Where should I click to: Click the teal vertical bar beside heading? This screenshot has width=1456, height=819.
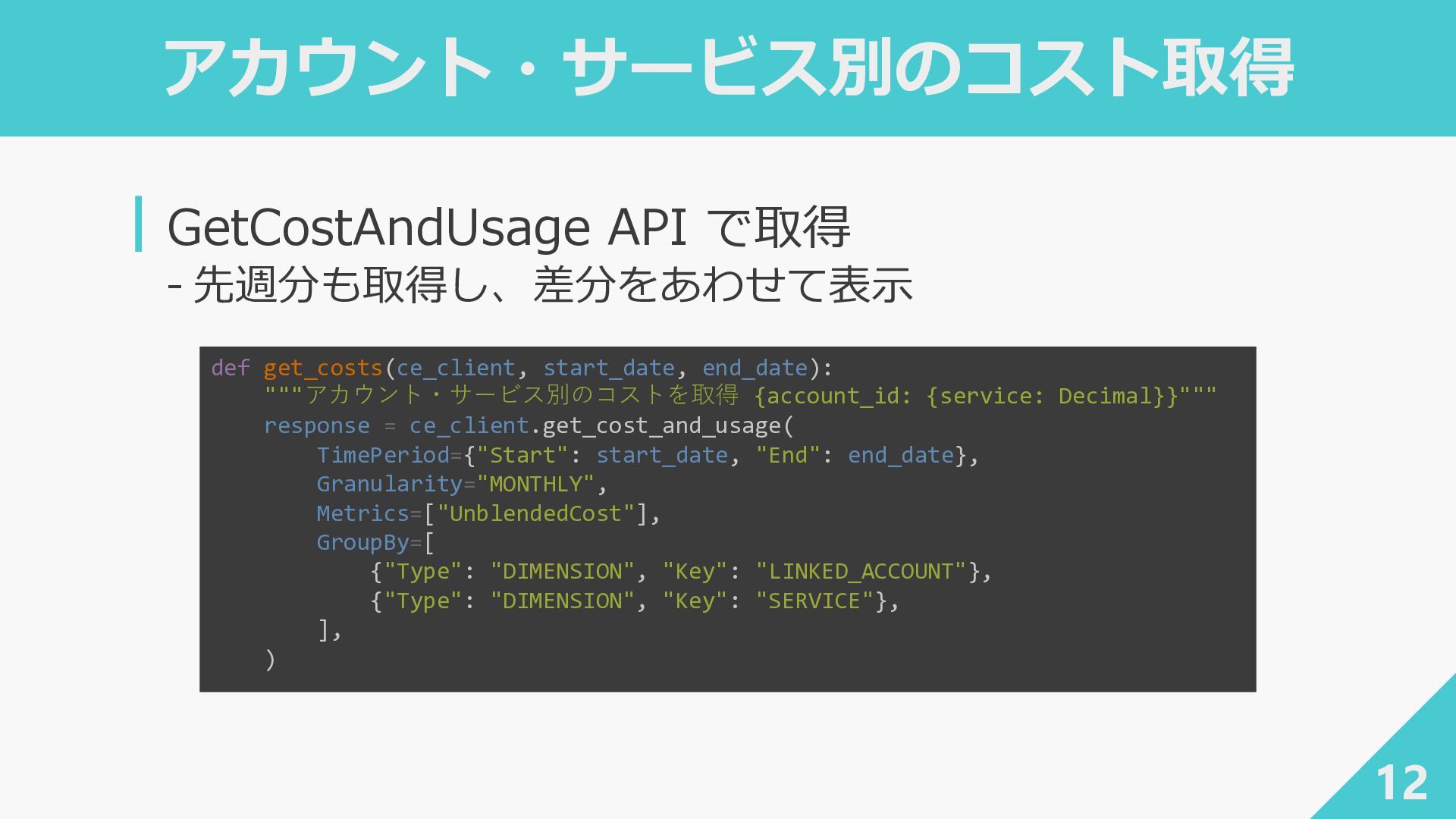(138, 224)
